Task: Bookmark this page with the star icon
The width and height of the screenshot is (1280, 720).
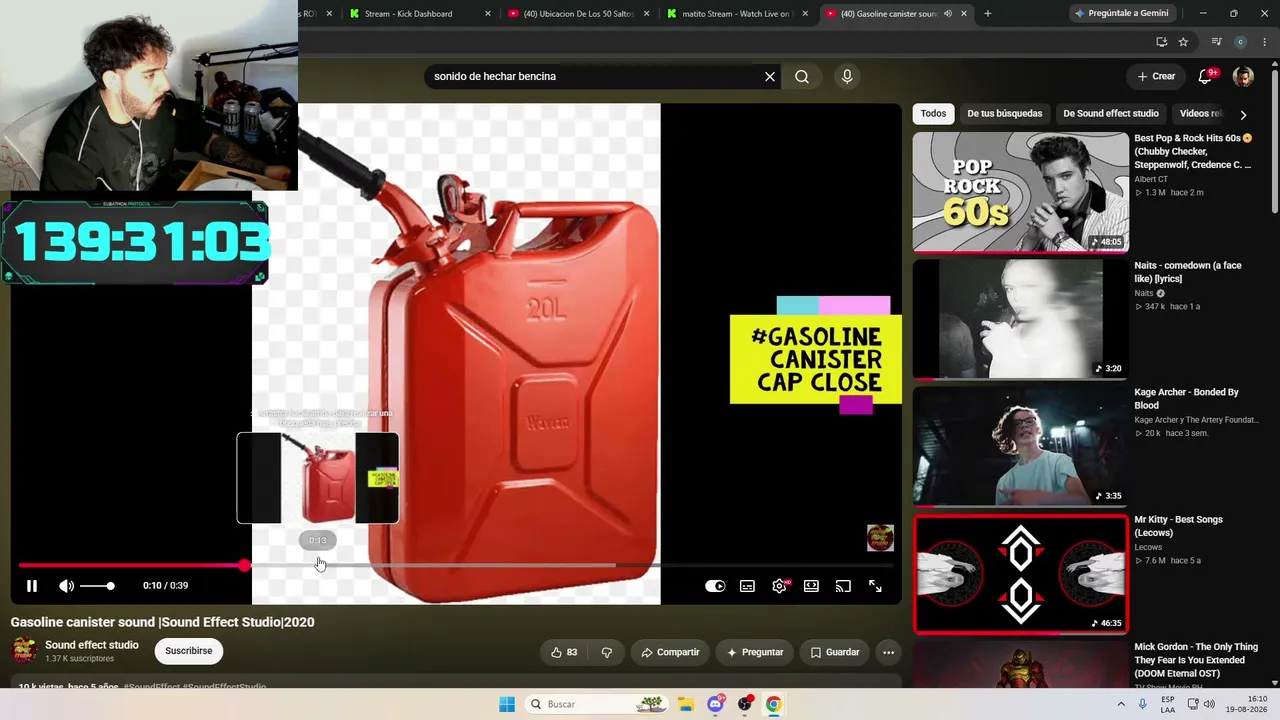Action: 1183,42
